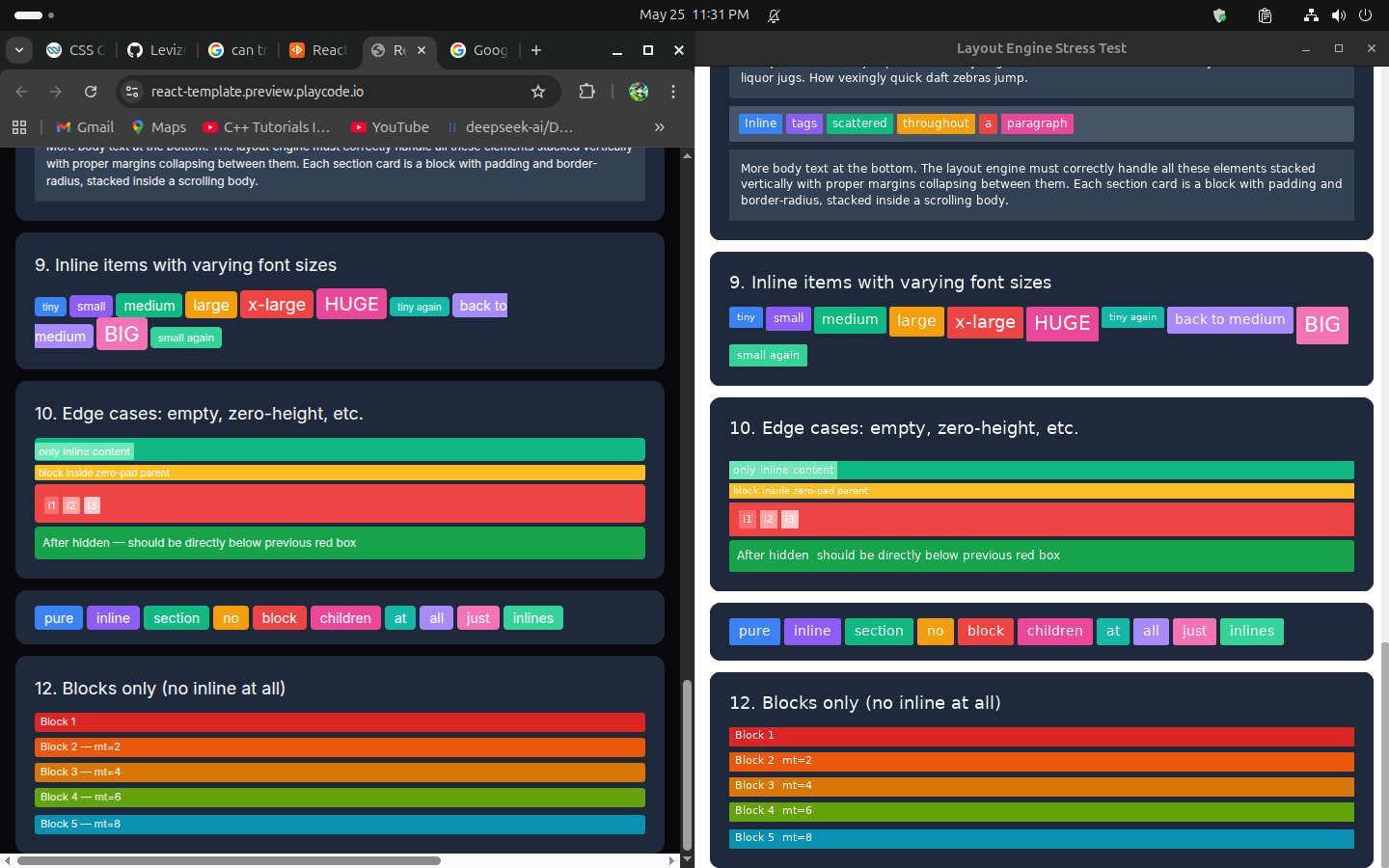The width and height of the screenshot is (1389, 868).
Task: Open the Gmail bookmark
Action: point(85,127)
